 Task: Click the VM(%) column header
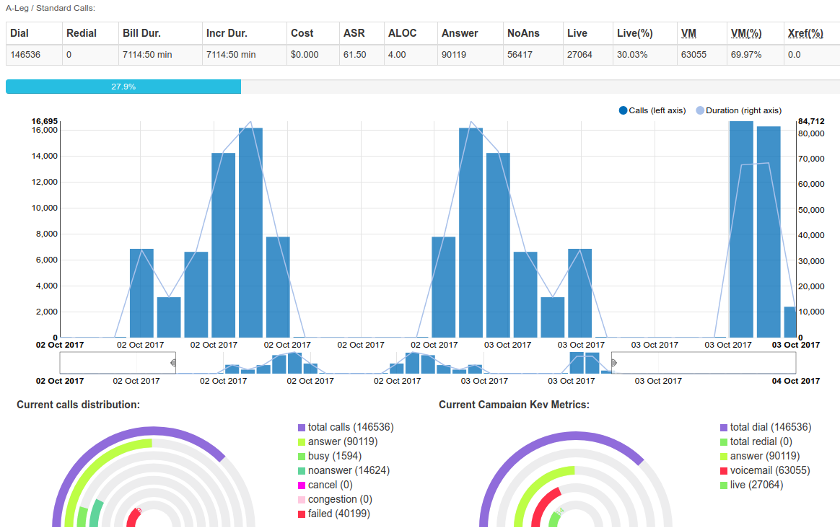click(x=755, y=33)
